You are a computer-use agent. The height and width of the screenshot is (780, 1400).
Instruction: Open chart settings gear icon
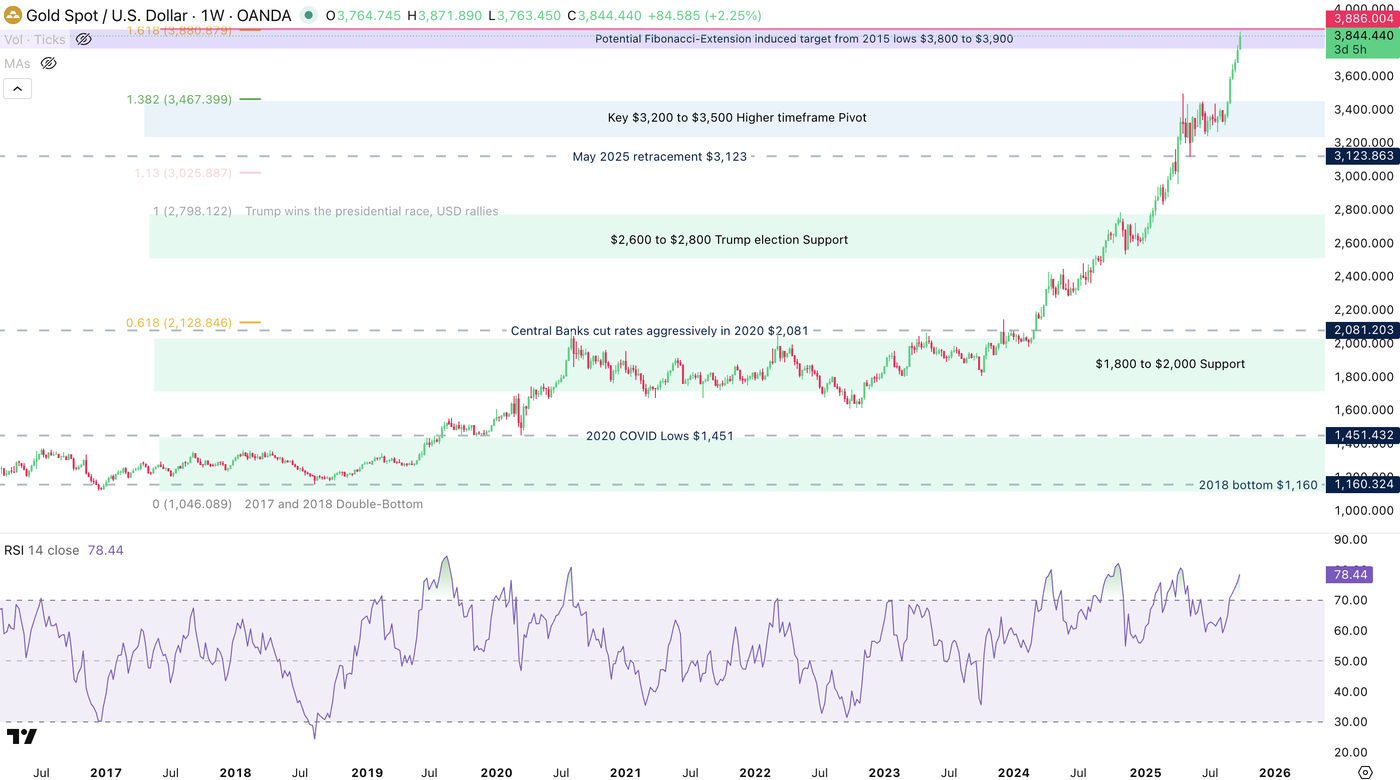[x=1365, y=772]
